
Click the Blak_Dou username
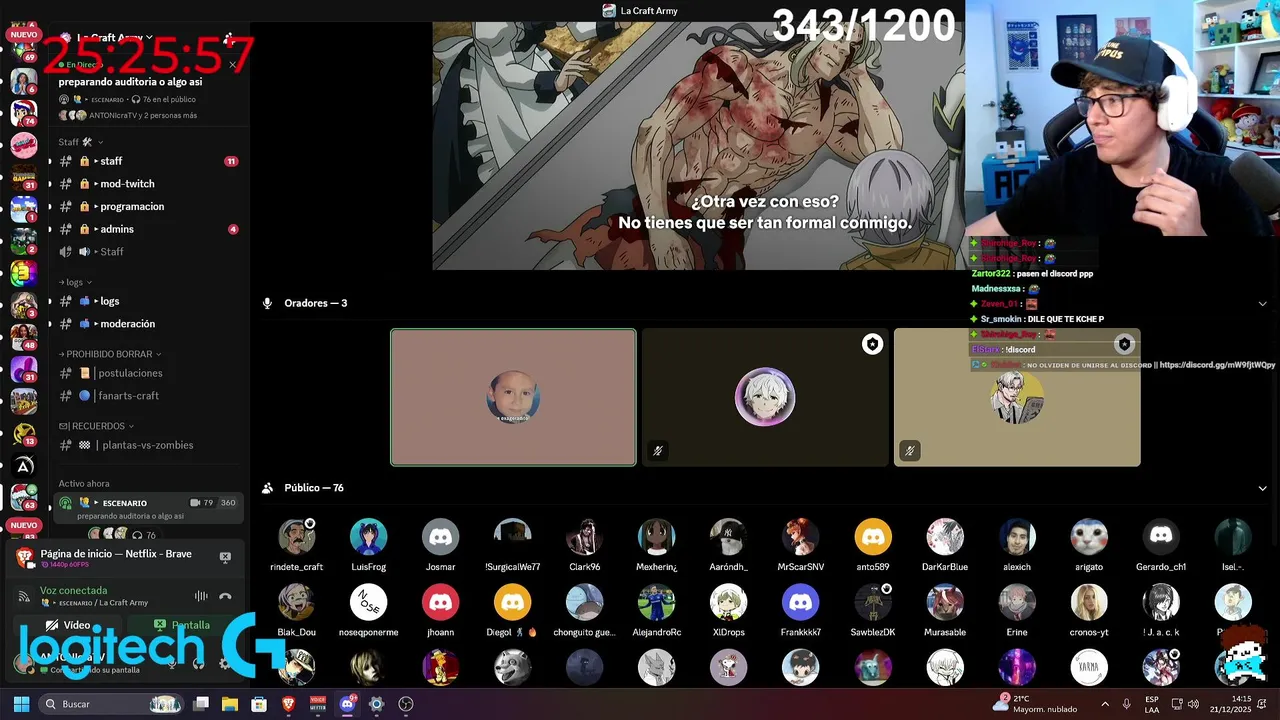297,633
